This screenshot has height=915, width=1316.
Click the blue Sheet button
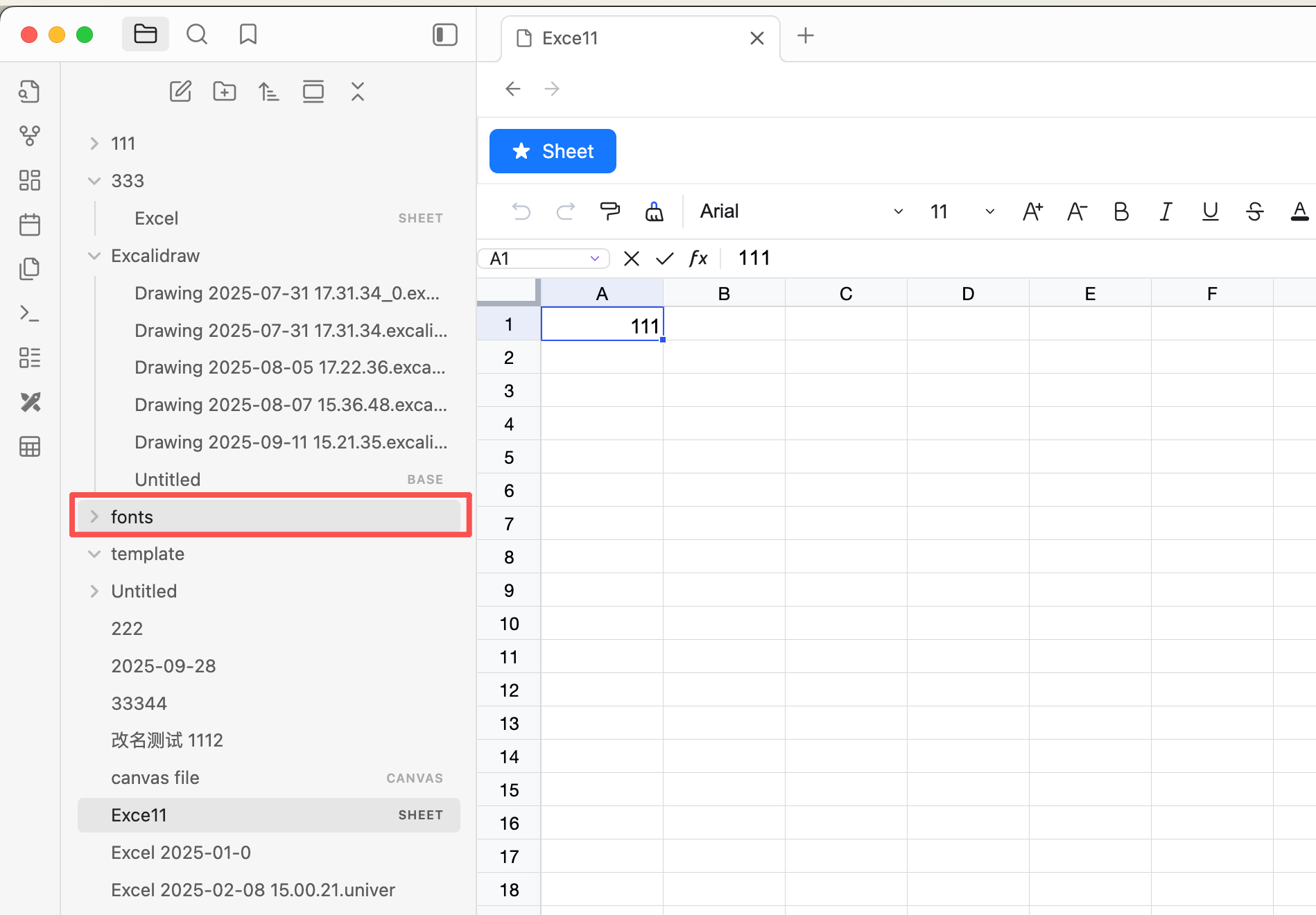tap(553, 151)
